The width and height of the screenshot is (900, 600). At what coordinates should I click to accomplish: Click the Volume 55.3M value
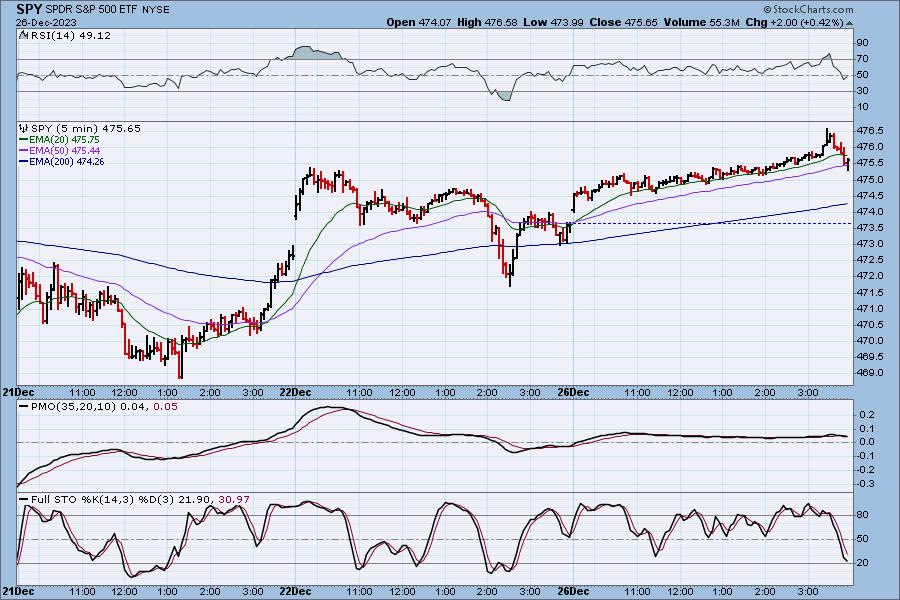tap(701, 22)
